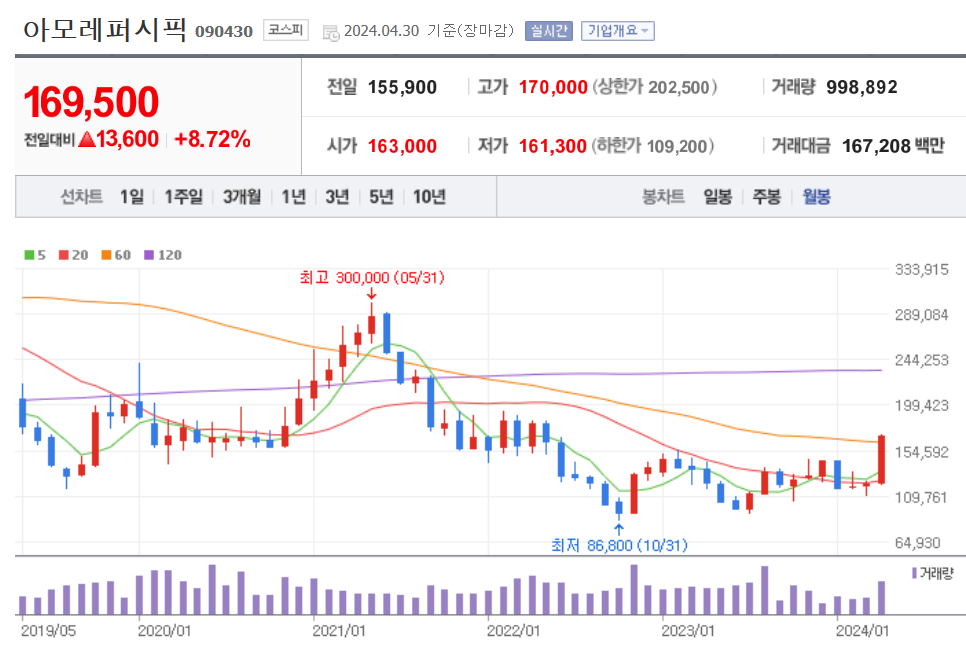Switch to 월봉 candlestick chart

[817, 197]
